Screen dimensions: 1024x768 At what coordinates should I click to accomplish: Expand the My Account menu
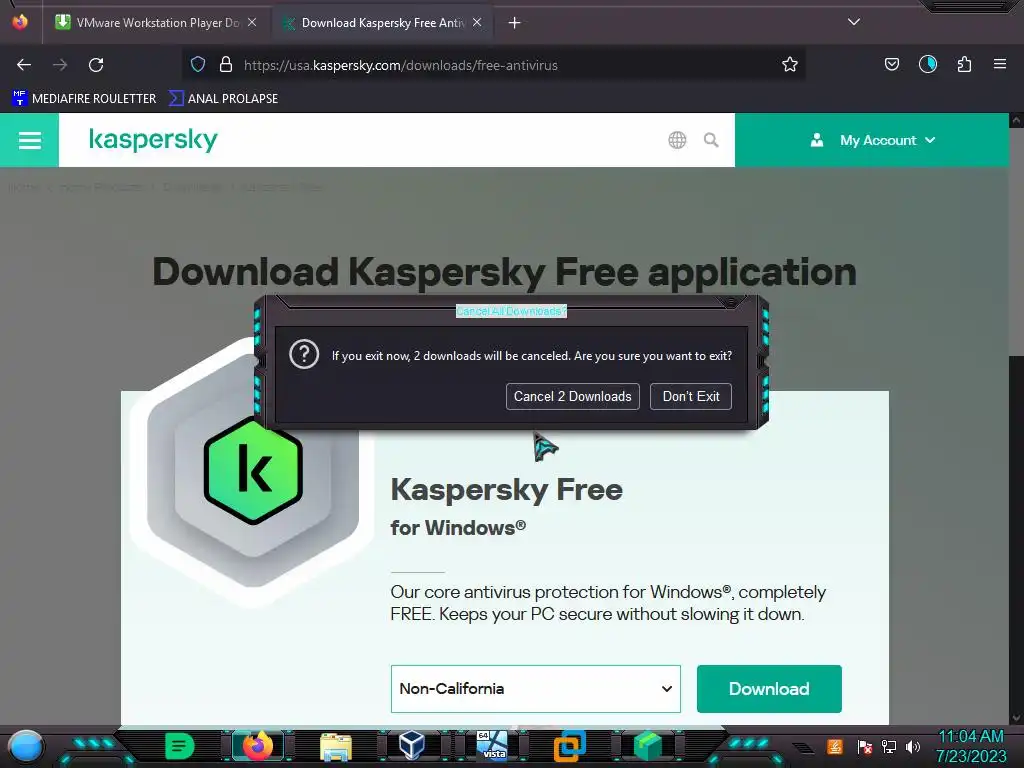coord(872,140)
